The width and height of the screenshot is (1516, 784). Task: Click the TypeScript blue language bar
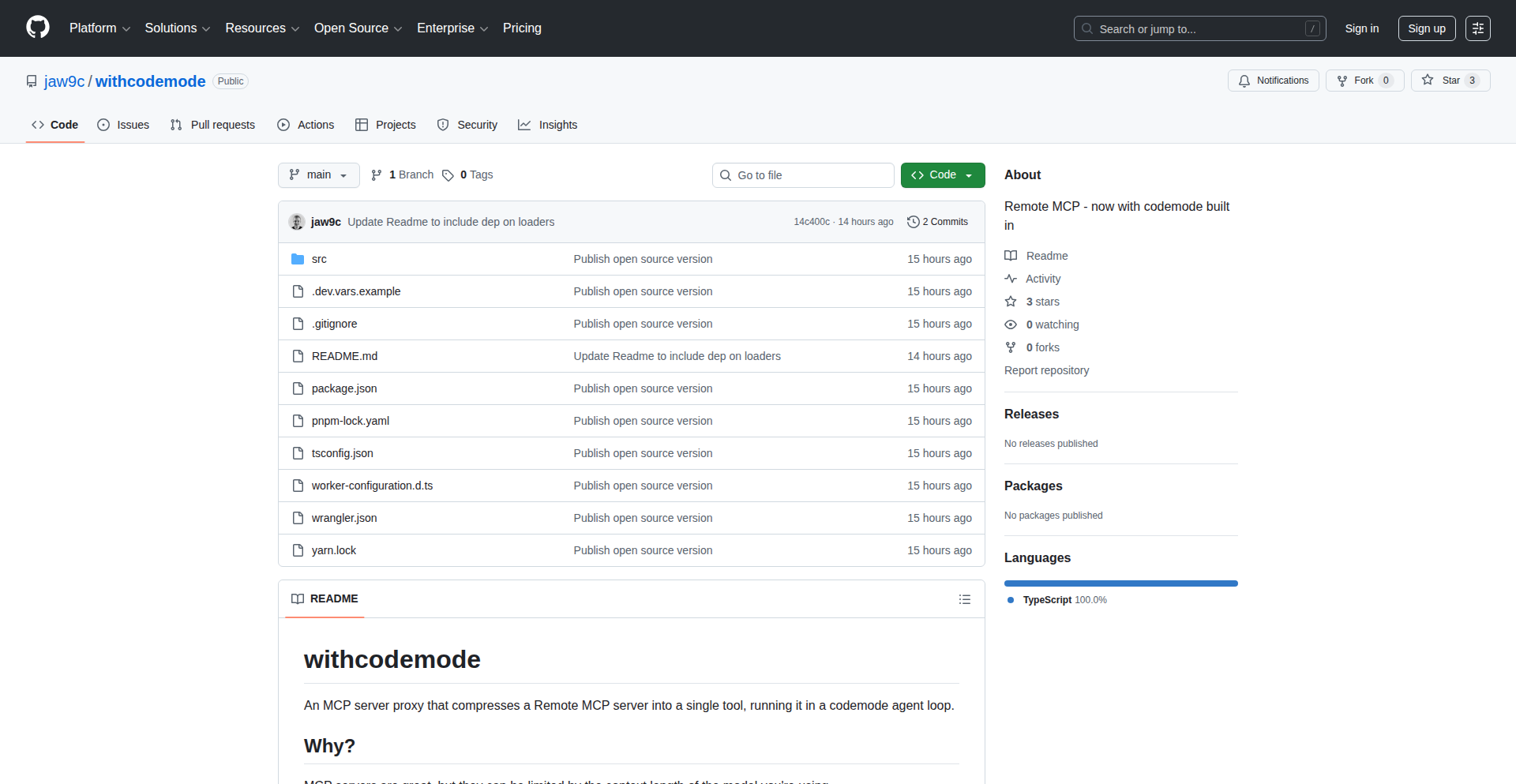point(1120,583)
